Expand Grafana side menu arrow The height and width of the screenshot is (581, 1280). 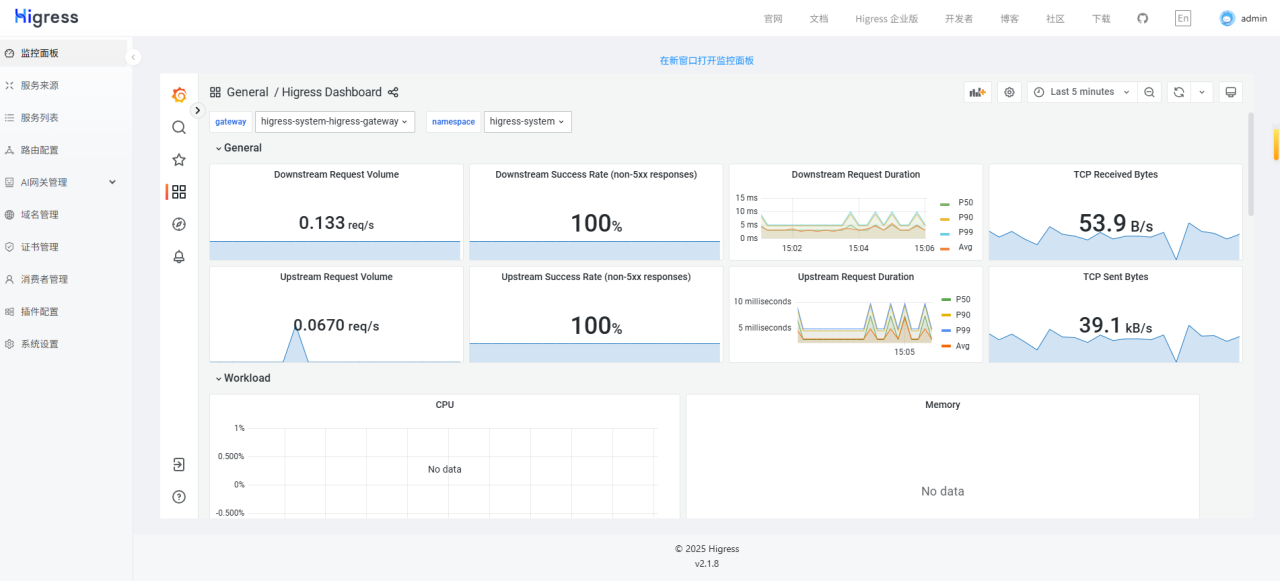coord(198,110)
